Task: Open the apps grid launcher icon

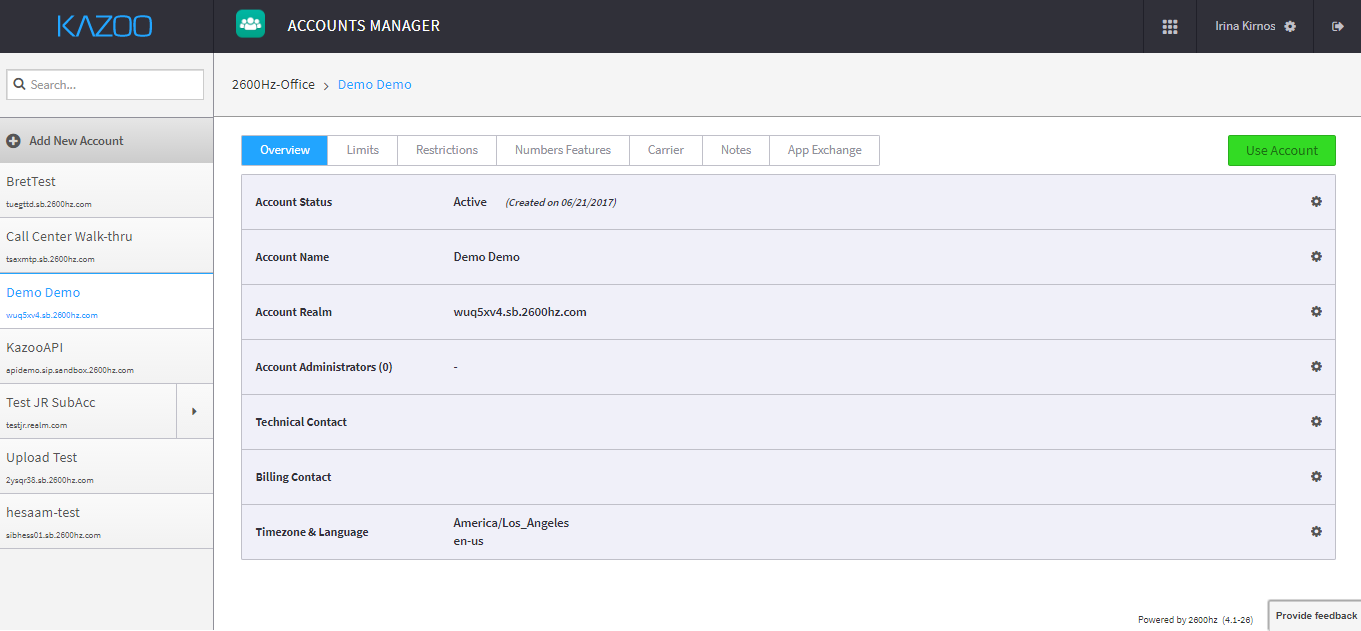Action: pyautogui.click(x=1170, y=27)
